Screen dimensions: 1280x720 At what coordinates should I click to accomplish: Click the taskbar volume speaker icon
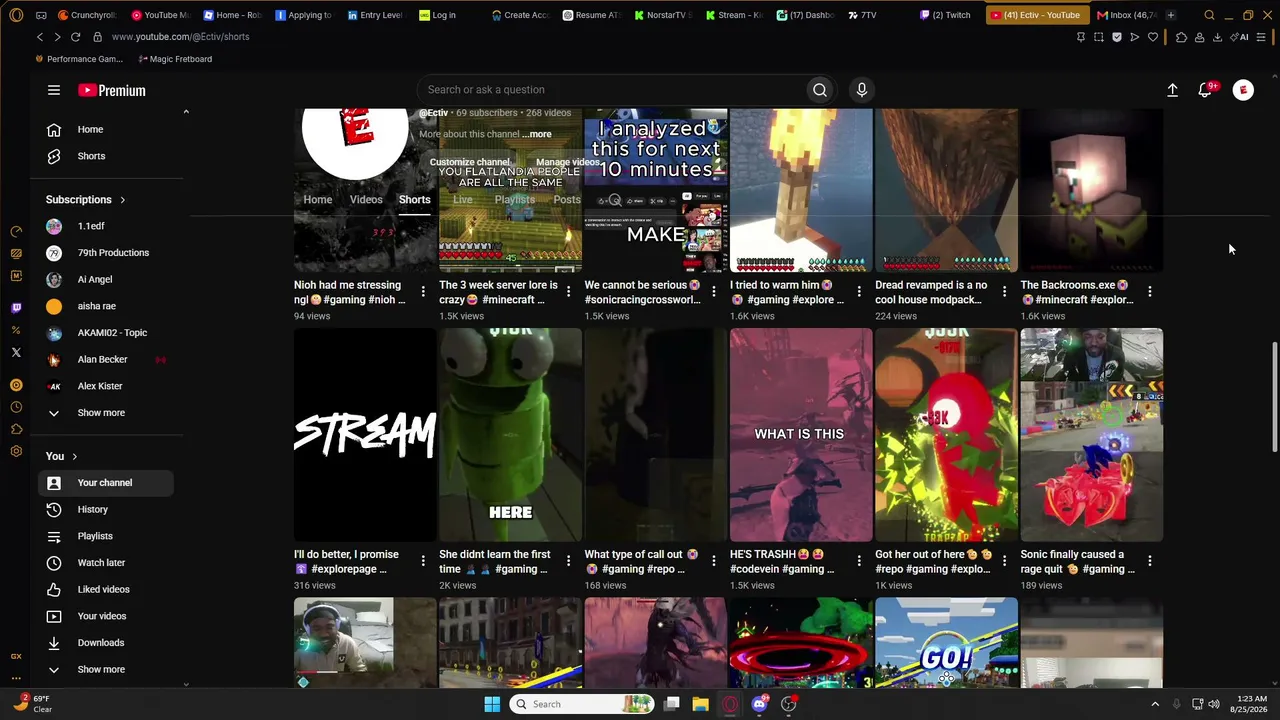(1214, 704)
